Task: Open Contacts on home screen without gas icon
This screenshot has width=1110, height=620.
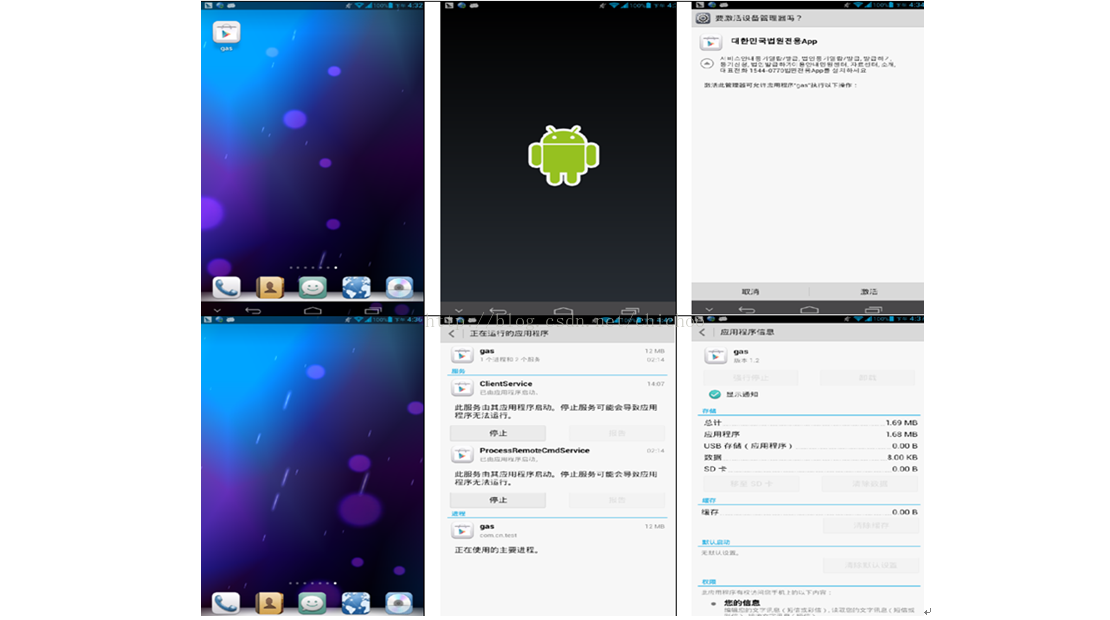Action: coord(270,602)
